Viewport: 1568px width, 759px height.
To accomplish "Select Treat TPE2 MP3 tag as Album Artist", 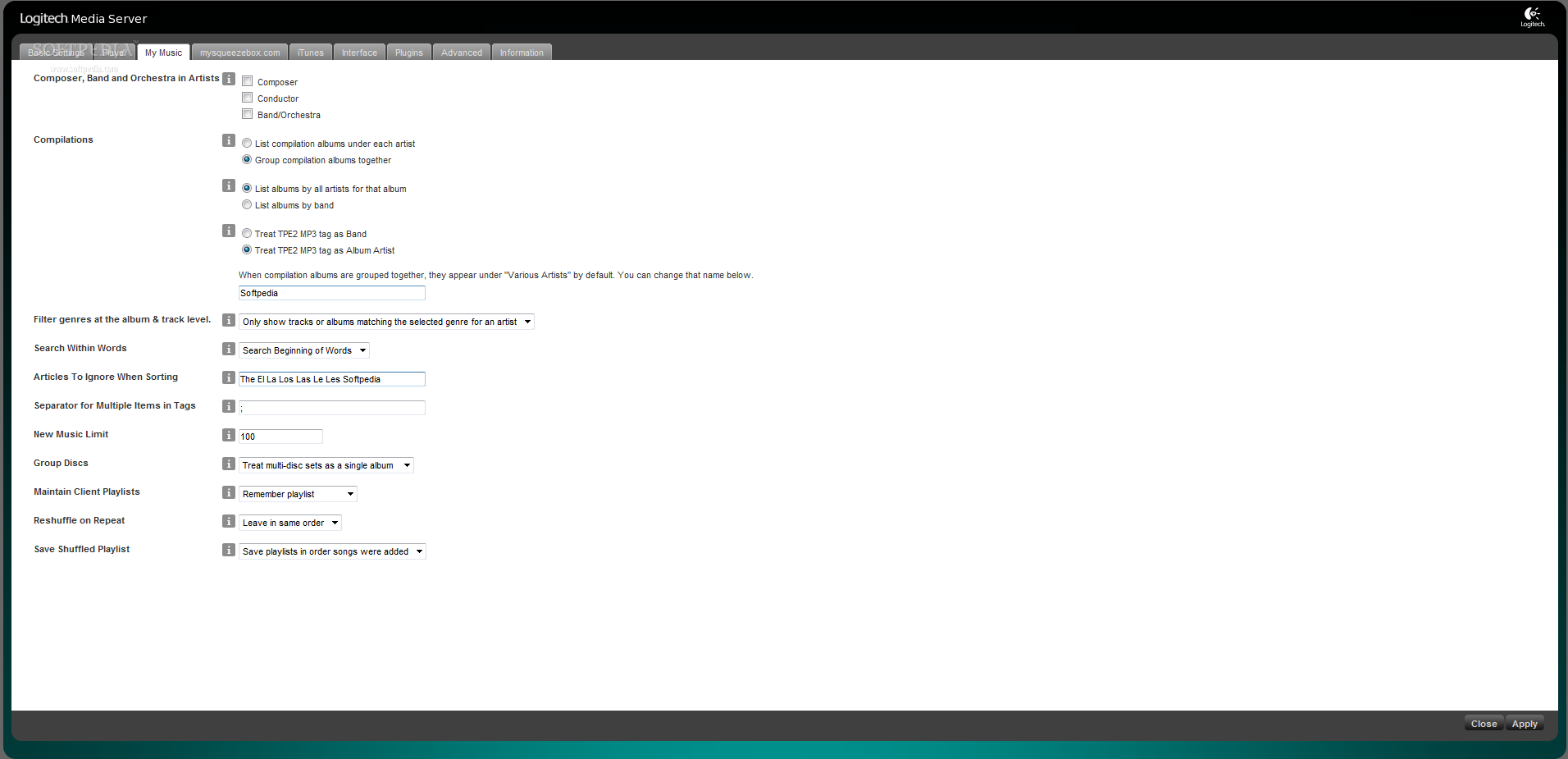I will (x=247, y=249).
